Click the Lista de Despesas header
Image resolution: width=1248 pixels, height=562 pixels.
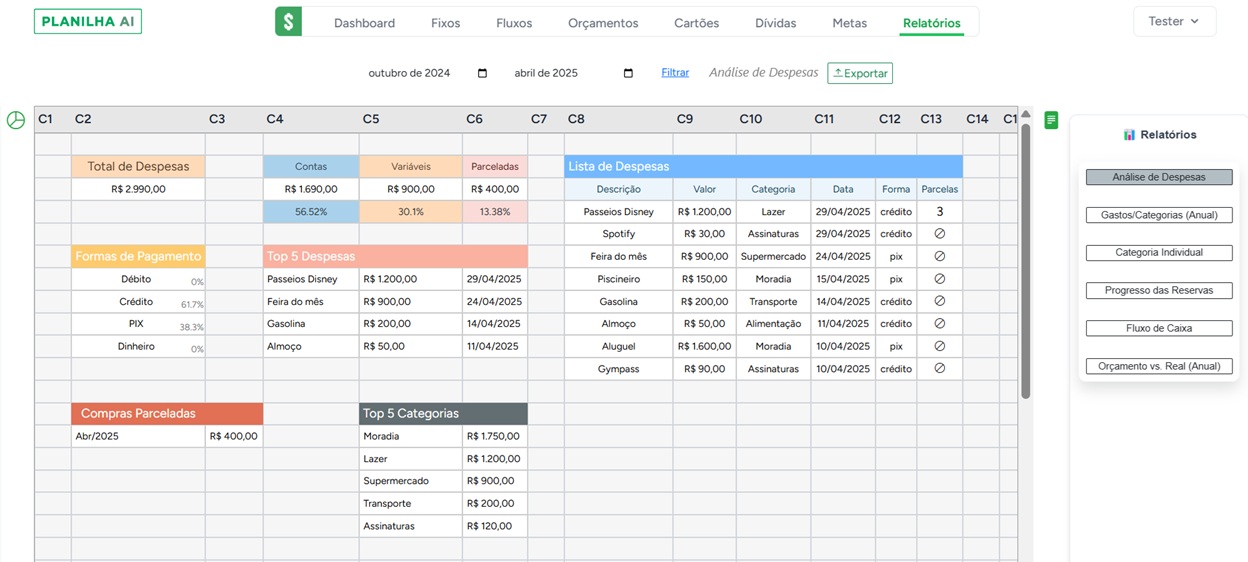coord(763,167)
